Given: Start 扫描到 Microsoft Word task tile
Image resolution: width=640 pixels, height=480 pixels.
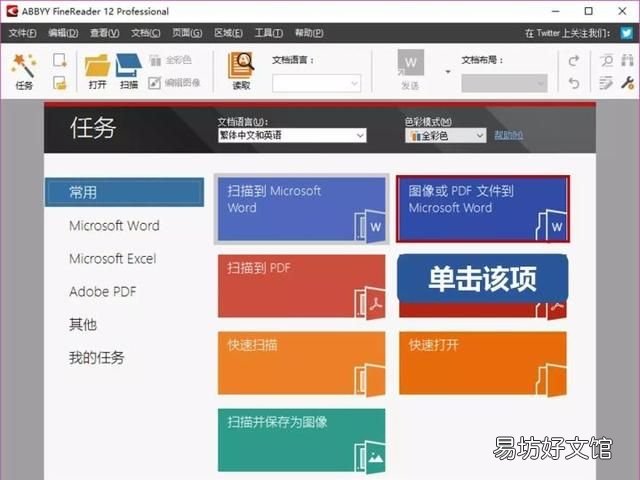Looking at the screenshot, I should (x=302, y=209).
